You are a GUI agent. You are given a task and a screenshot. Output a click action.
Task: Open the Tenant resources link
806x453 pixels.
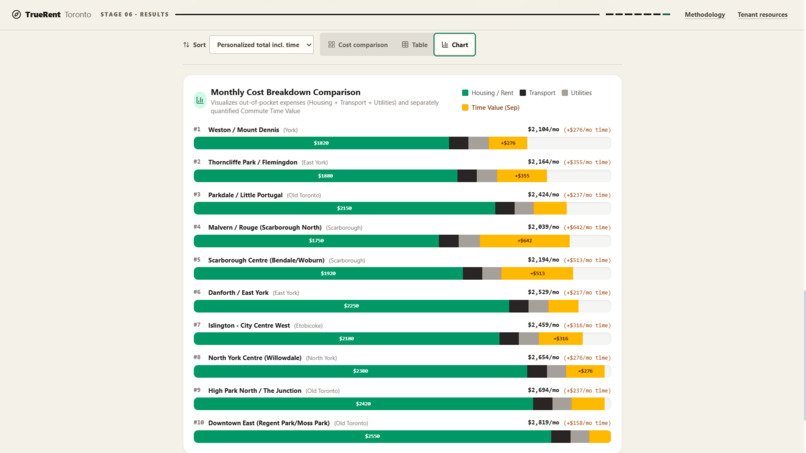(762, 14)
